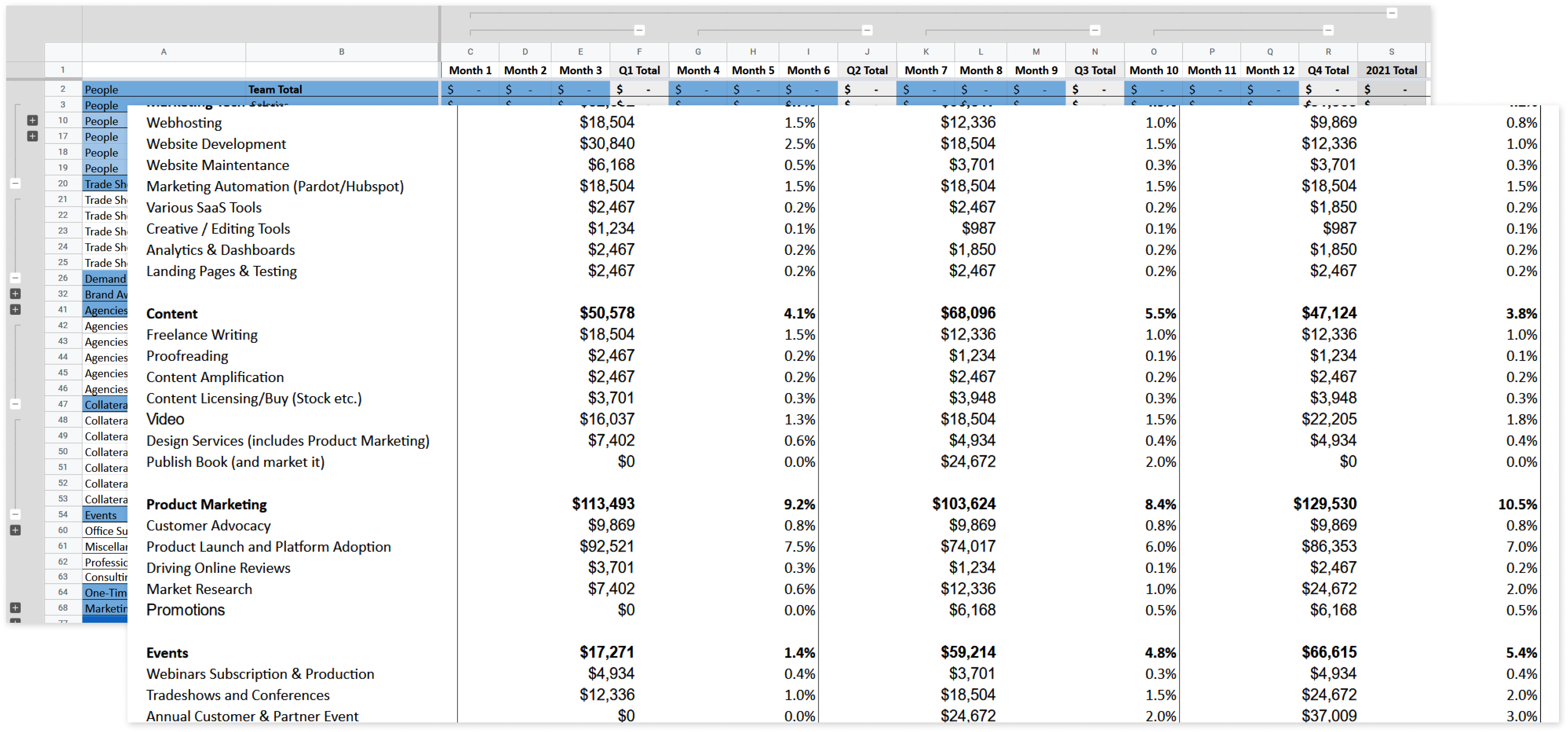The width and height of the screenshot is (1568, 732).
Task: Expand the group at row 68
Action: pos(16,608)
